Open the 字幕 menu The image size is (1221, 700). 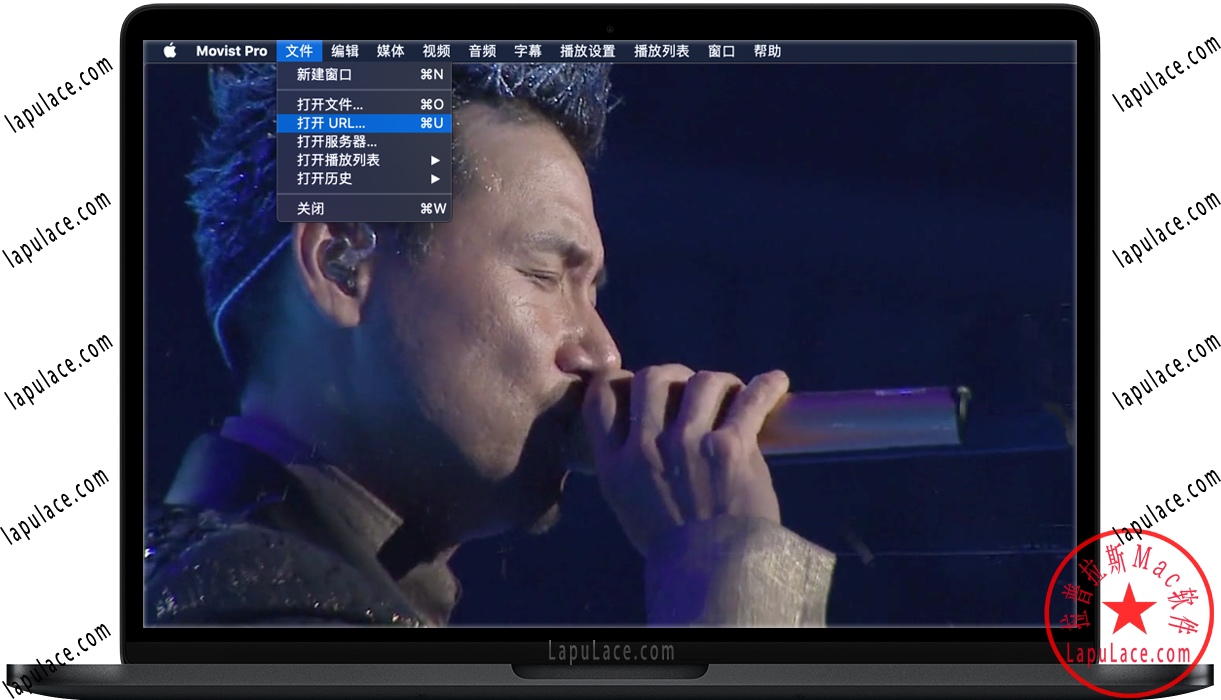[528, 51]
